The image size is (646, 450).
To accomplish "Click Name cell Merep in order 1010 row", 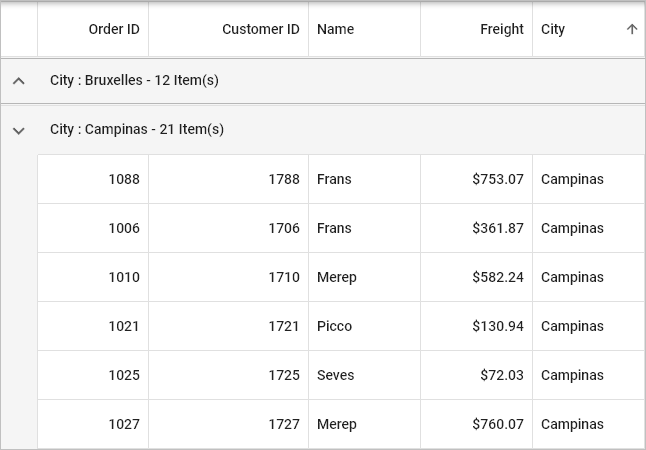I will (365, 277).
